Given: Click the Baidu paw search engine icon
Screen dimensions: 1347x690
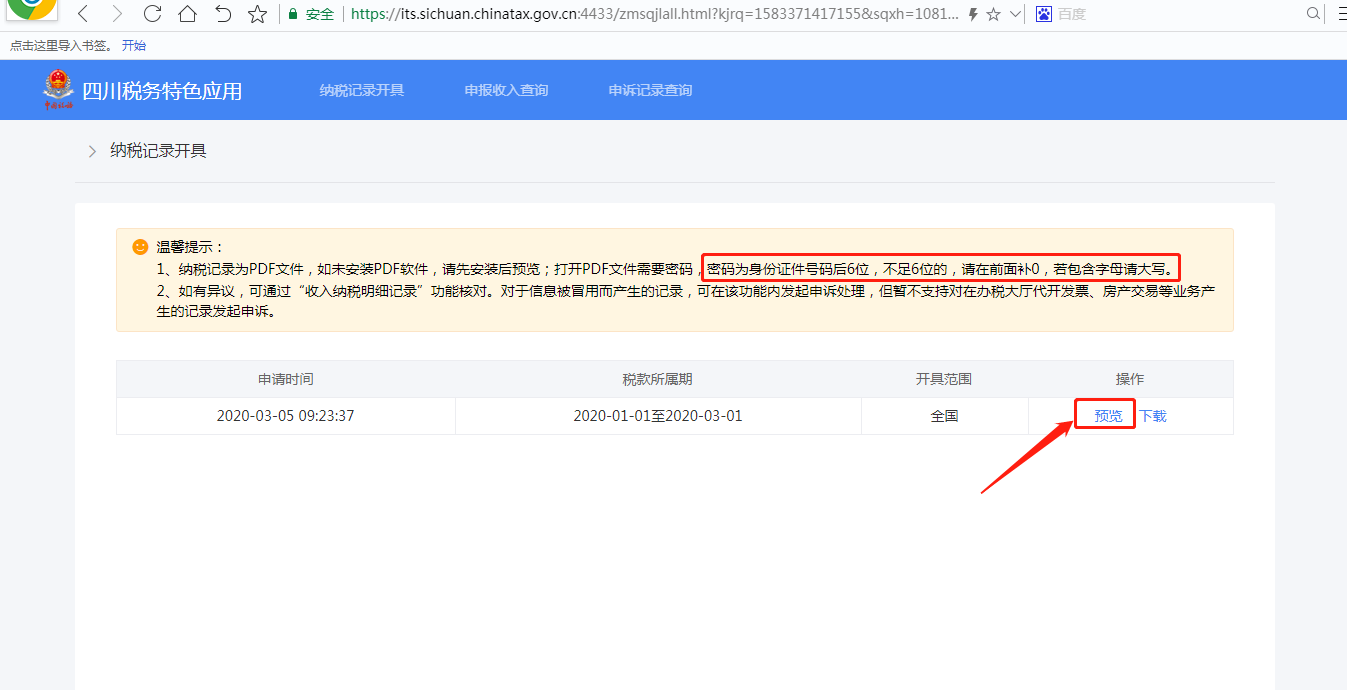Looking at the screenshot, I should click(1044, 14).
